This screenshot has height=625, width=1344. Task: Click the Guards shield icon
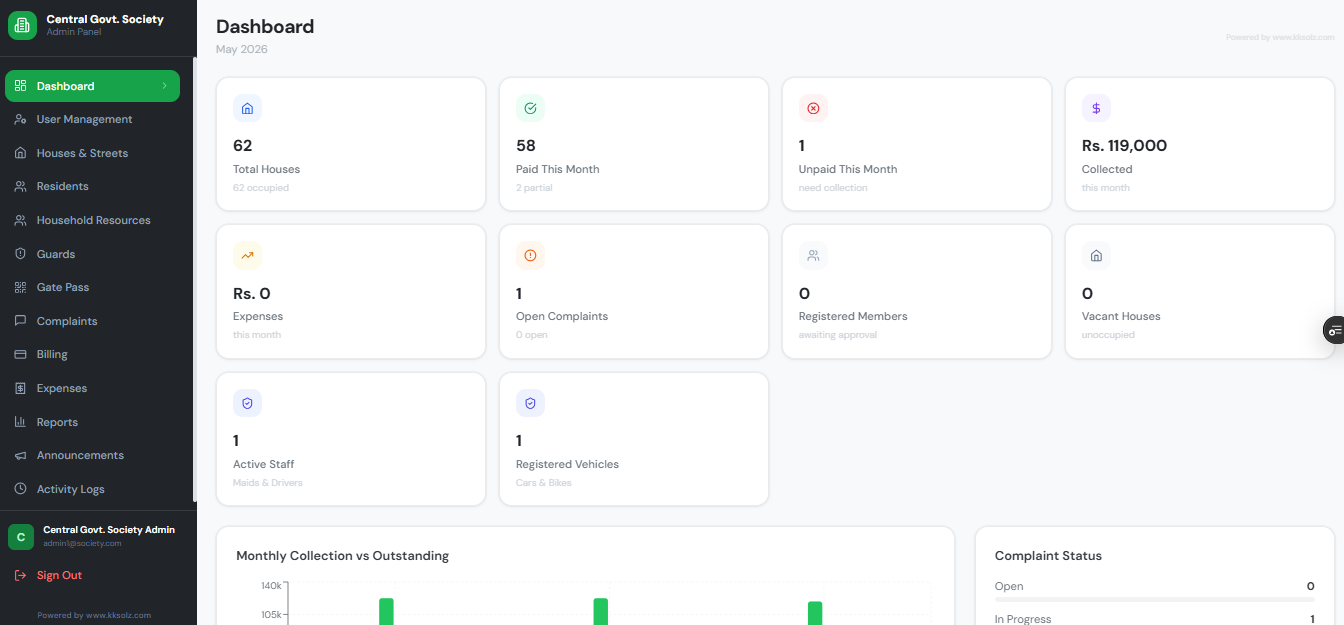[20, 254]
